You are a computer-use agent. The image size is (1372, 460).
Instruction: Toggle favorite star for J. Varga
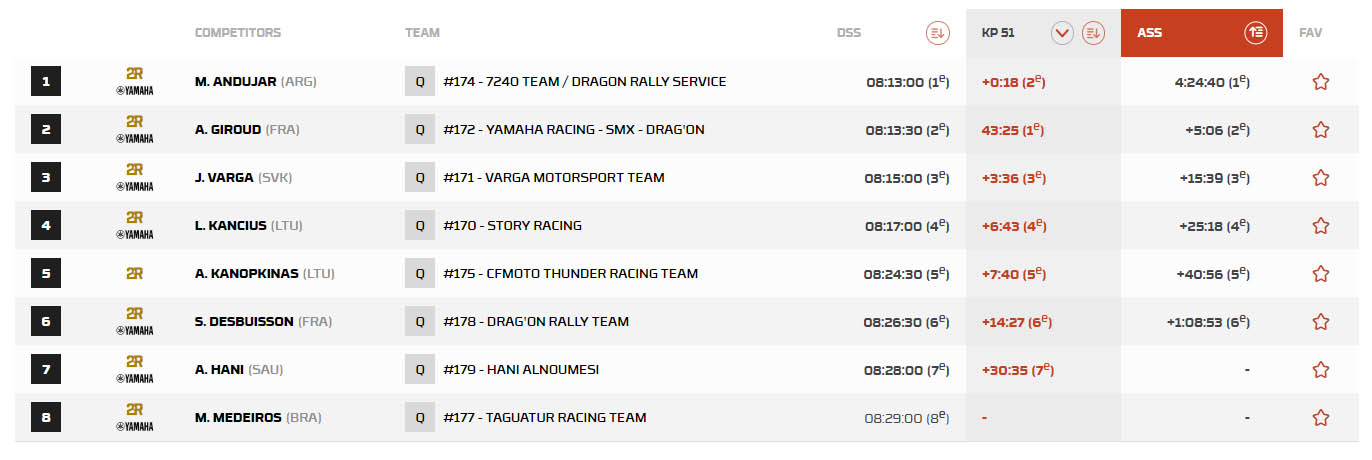click(1320, 178)
